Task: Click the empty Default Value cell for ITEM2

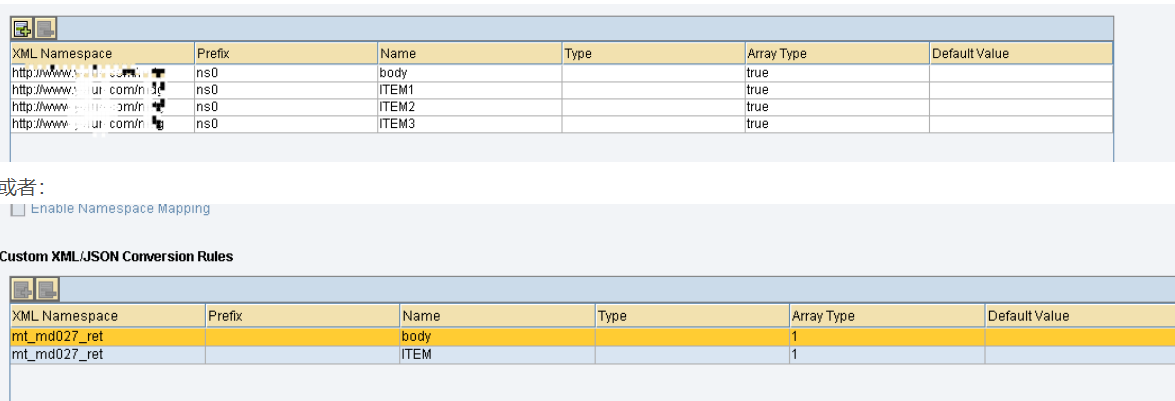Action: (x=1020, y=107)
